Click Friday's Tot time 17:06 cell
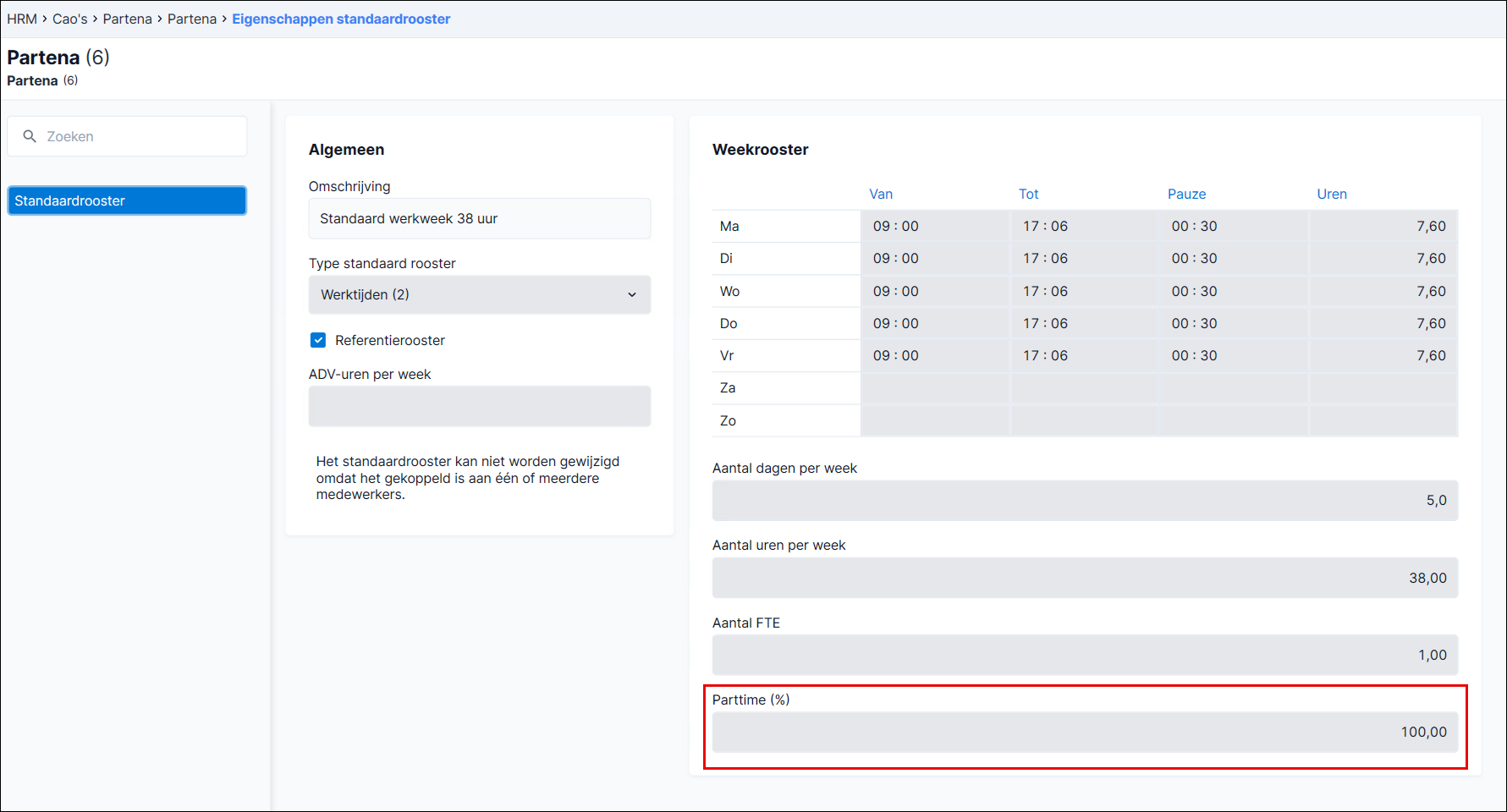The width and height of the screenshot is (1507, 812). coord(1085,355)
